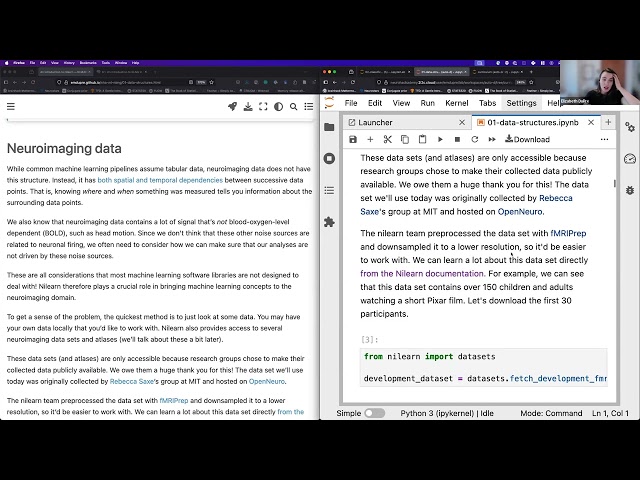
Task: Open JupyterLab Run menu
Action: (428, 103)
